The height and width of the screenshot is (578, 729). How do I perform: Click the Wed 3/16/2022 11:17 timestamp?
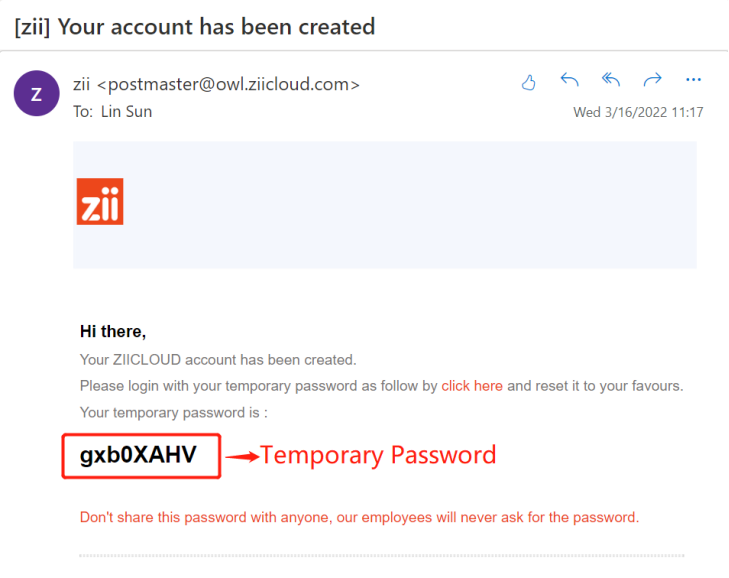638,112
